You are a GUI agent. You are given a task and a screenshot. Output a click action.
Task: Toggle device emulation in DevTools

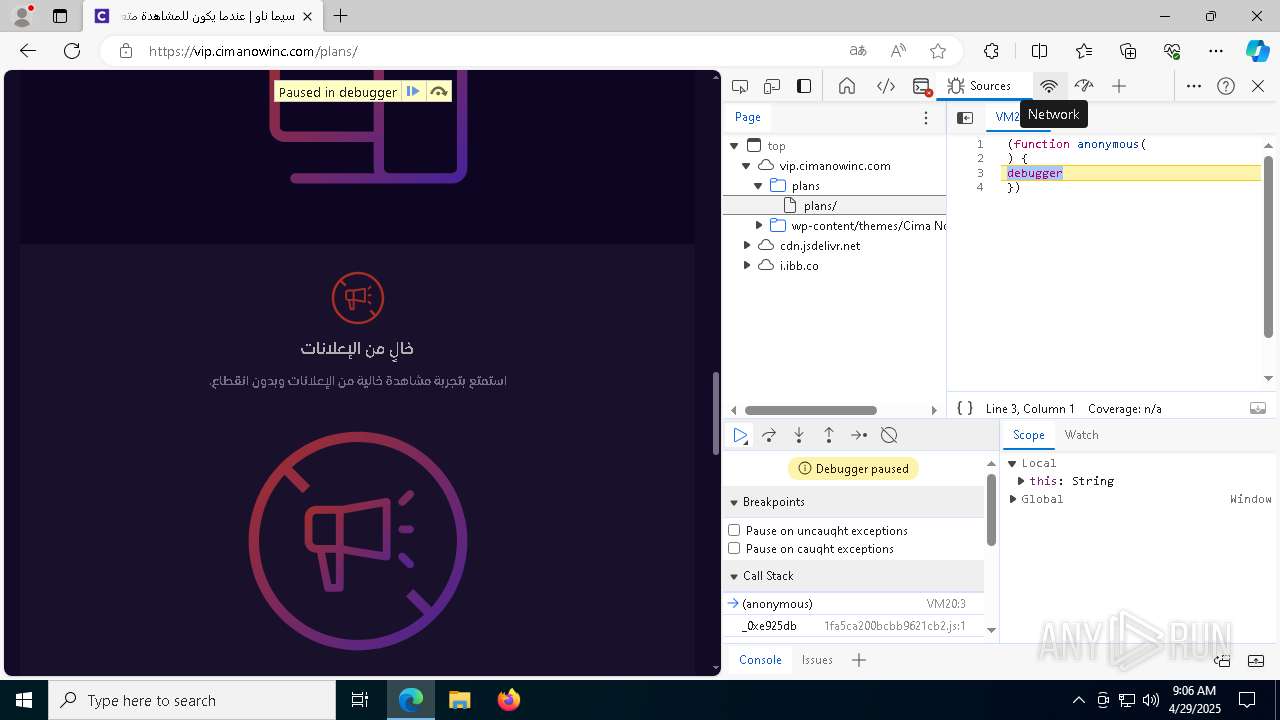(x=772, y=86)
